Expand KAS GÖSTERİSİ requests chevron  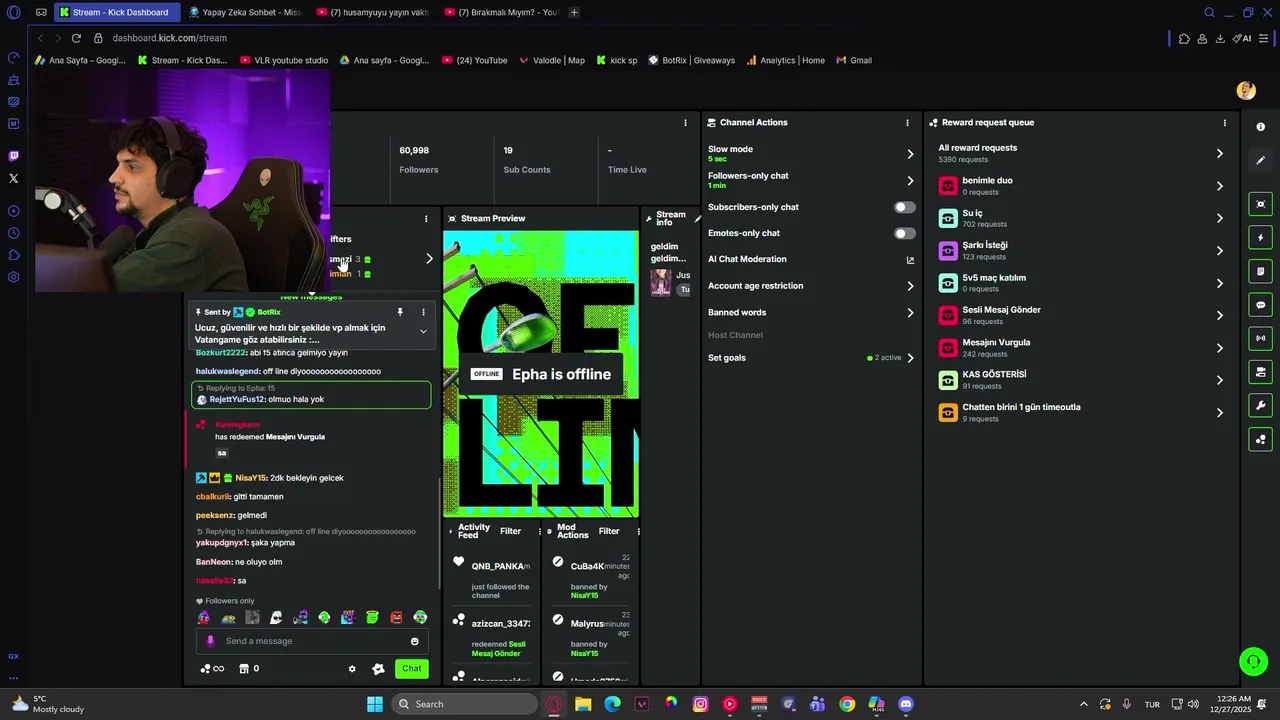click(1219, 380)
